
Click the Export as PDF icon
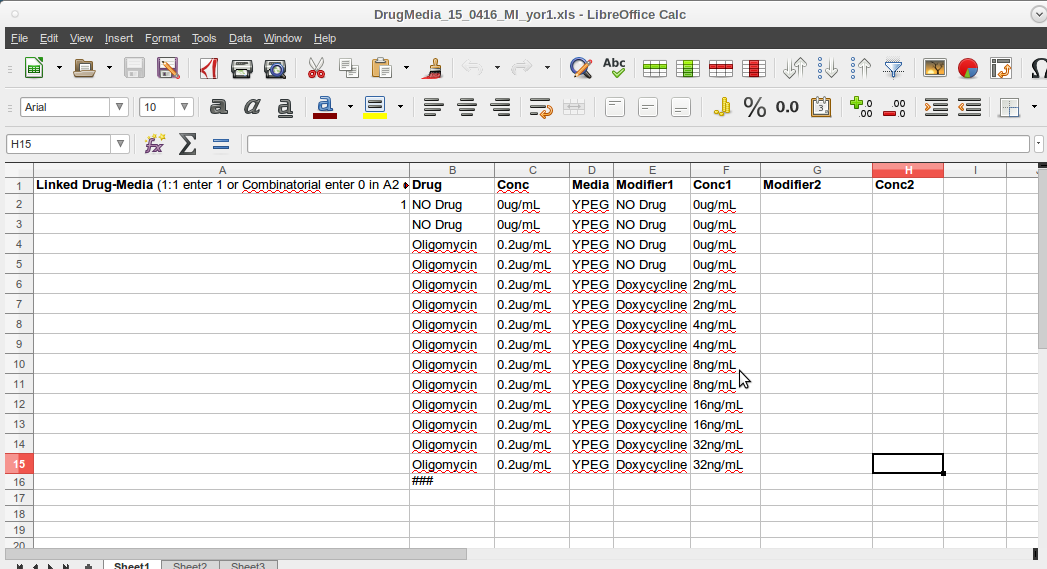point(209,68)
